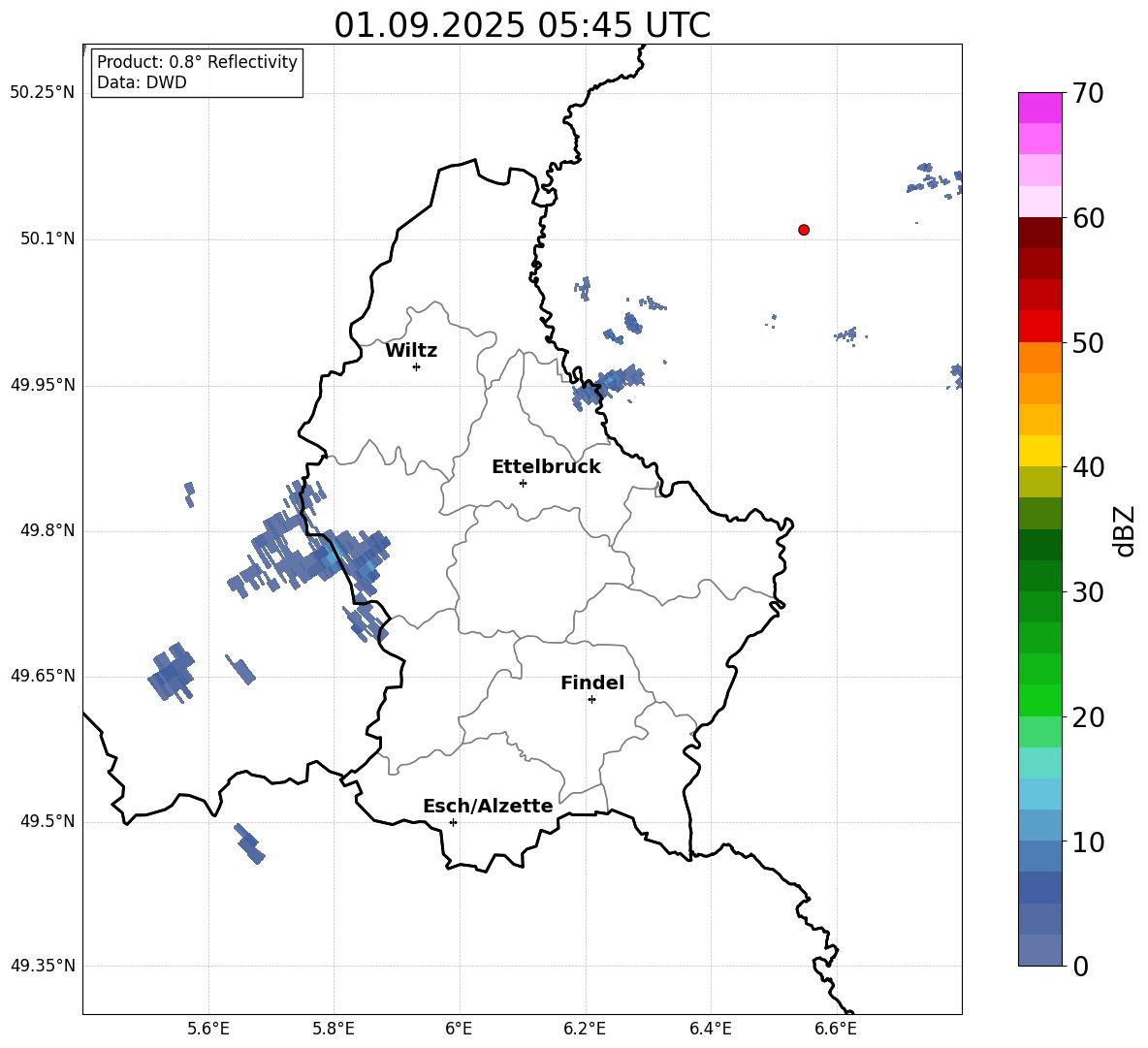1148x1048 pixels.
Task: Click the red radar site dot
Action: 804,230
